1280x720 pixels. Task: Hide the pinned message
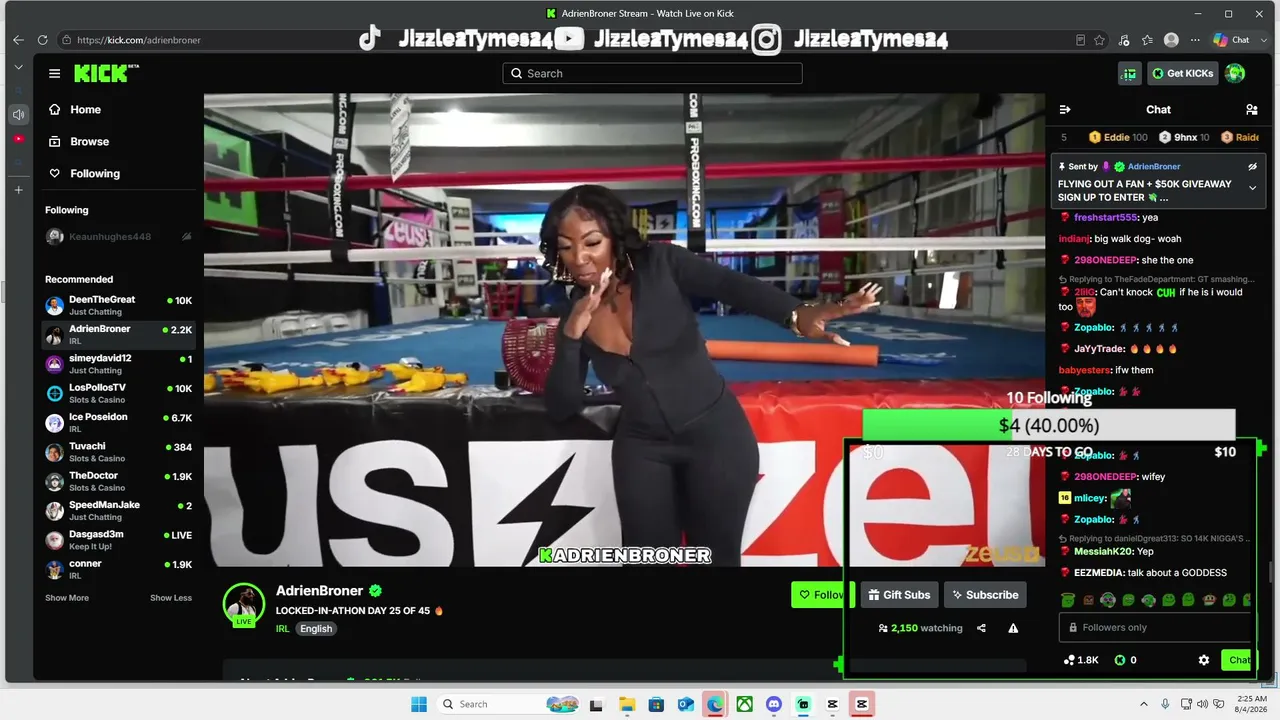coord(1252,167)
